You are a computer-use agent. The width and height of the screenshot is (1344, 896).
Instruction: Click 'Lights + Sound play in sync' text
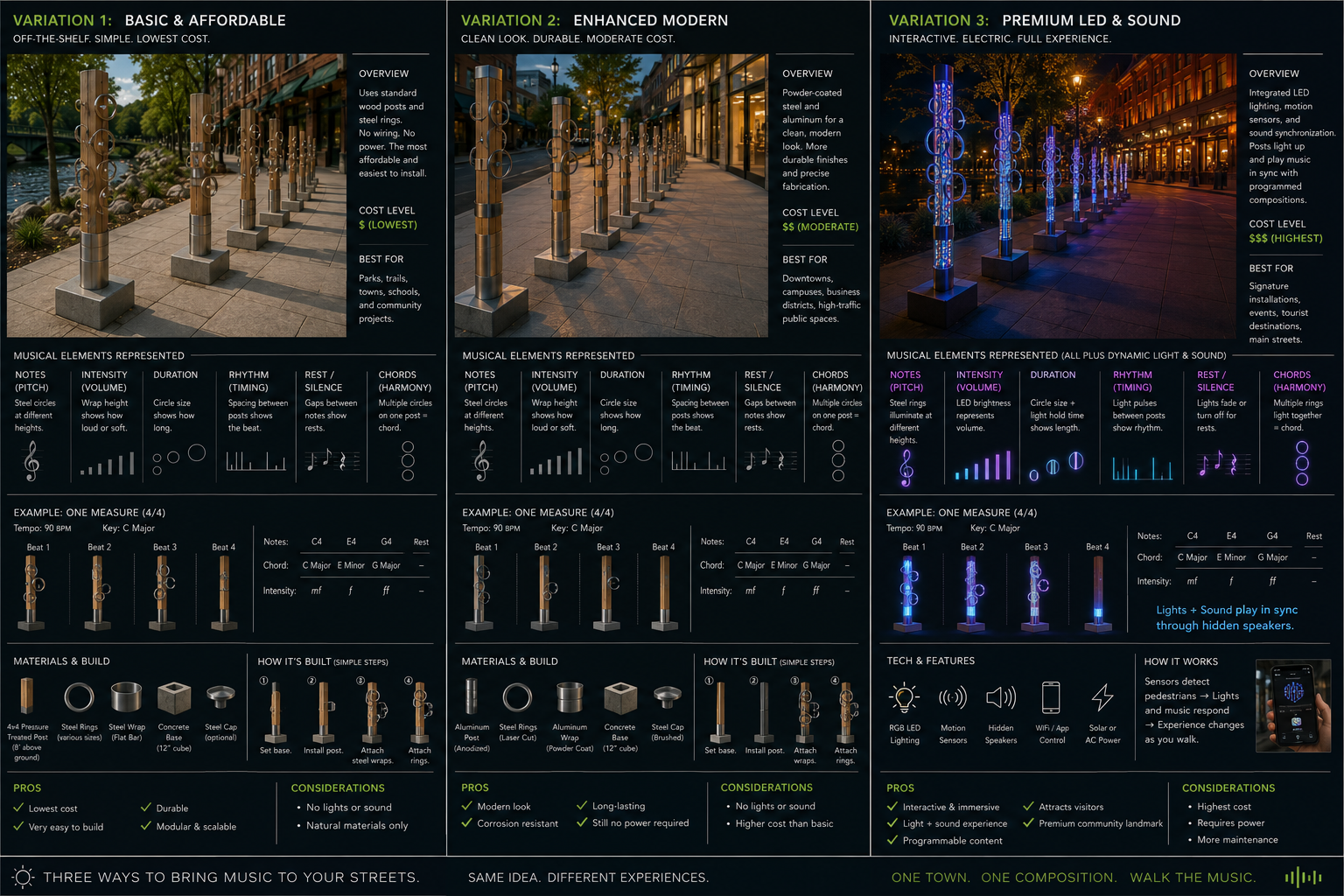click(x=1227, y=610)
